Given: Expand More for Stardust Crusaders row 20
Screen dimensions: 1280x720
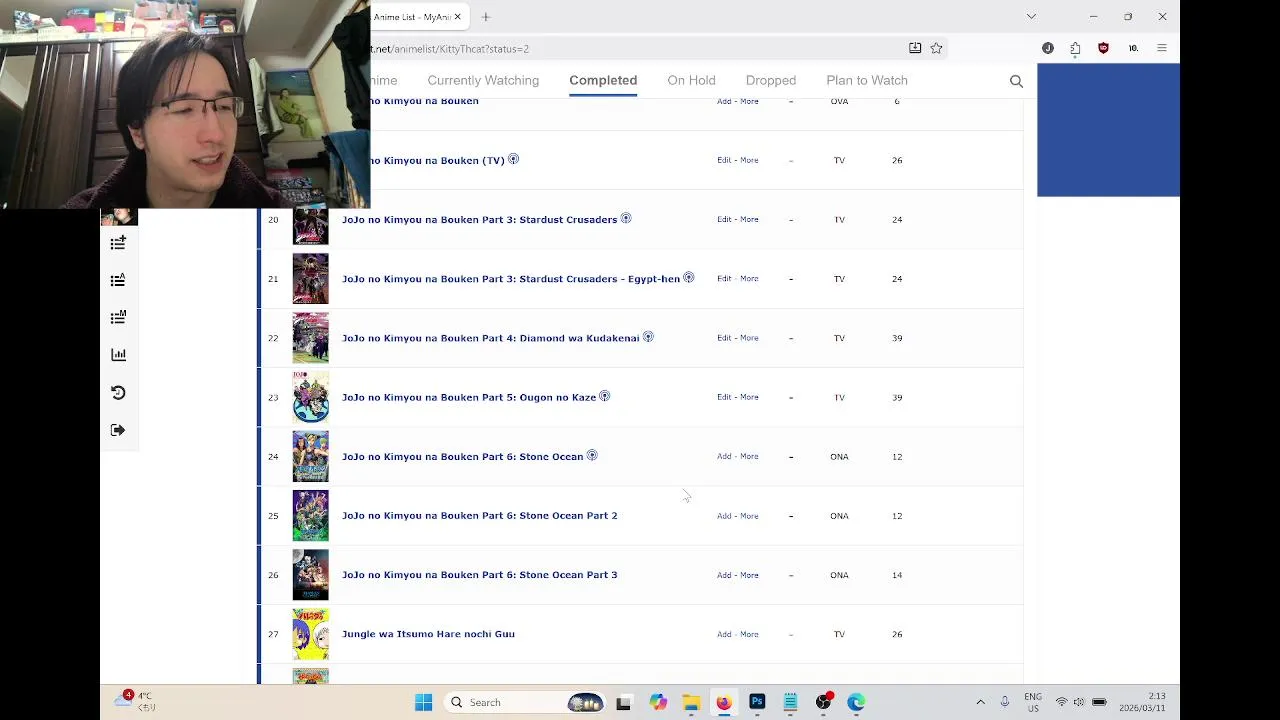Looking at the screenshot, I should tap(749, 219).
